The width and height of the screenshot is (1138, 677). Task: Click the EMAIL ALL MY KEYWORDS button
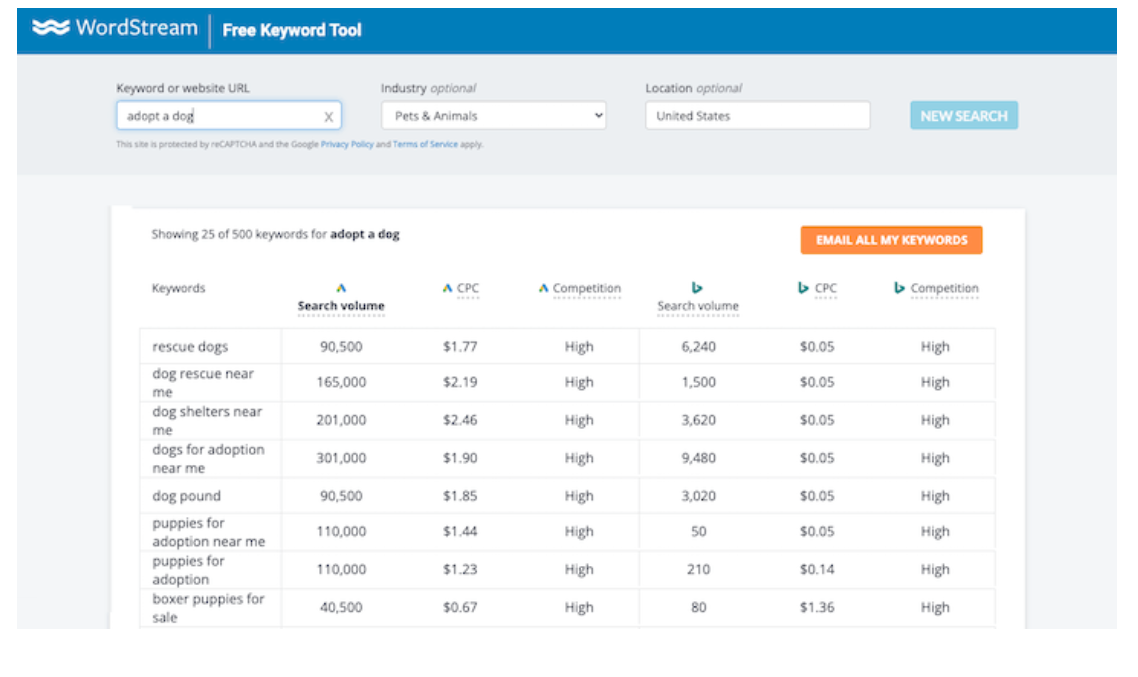[x=891, y=240]
